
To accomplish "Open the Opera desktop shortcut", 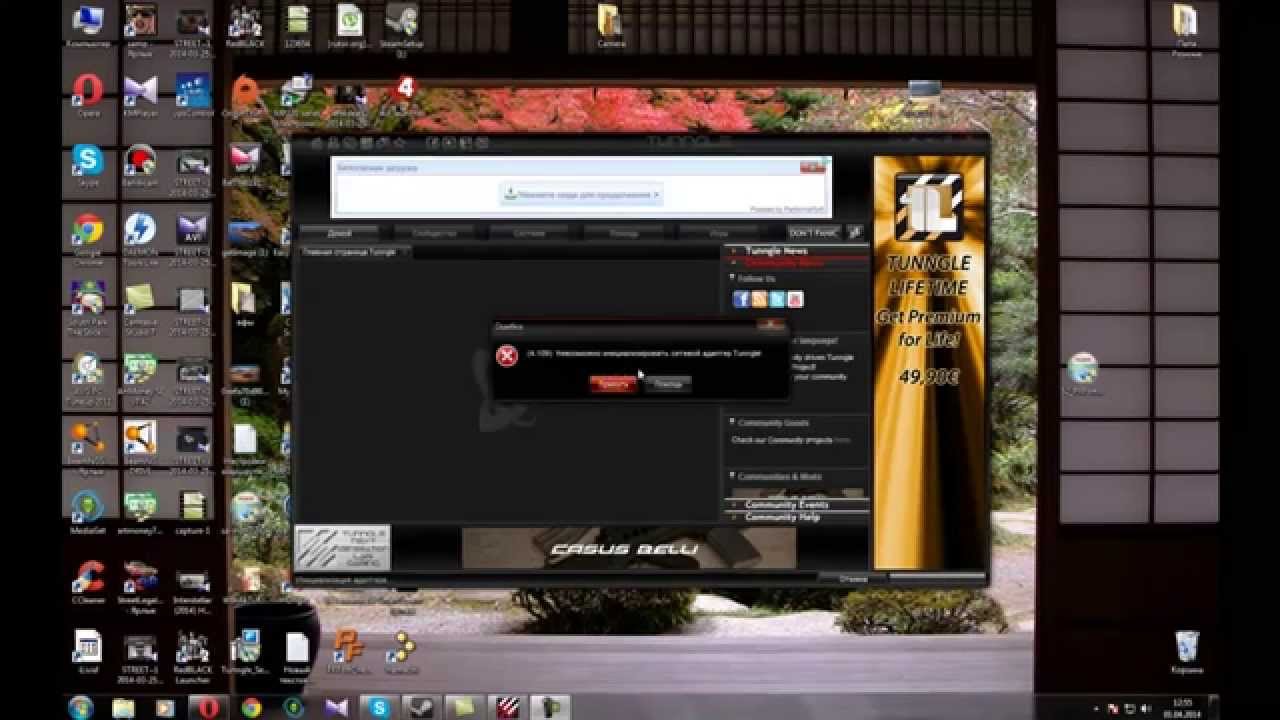I will (87, 95).
